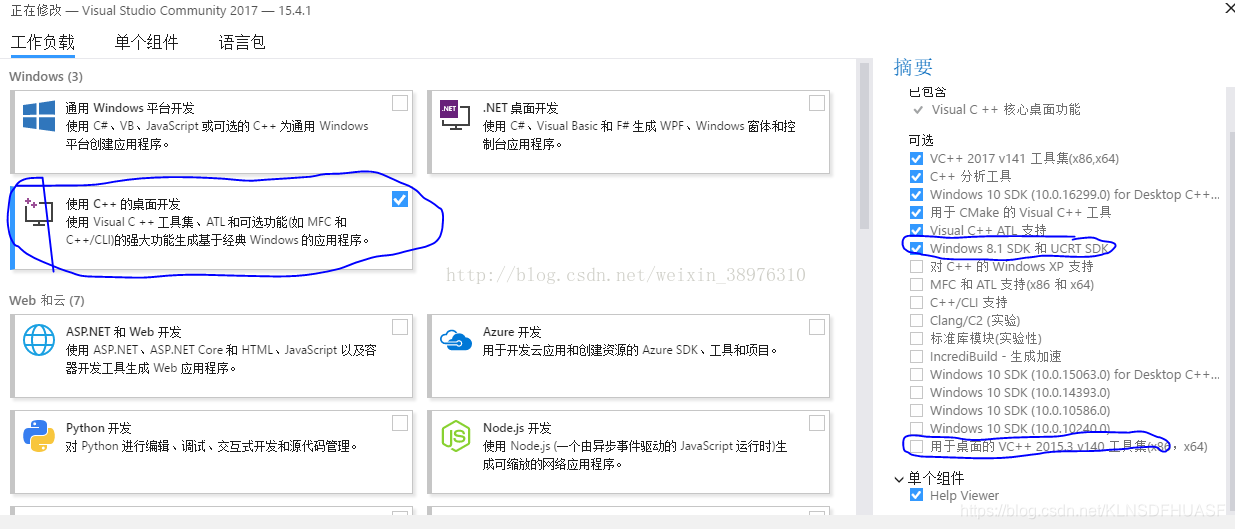Check MFC 和 ATL 支持 (x86 和 x64)
This screenshot has width=1235, height=529.
pos(916,284)
